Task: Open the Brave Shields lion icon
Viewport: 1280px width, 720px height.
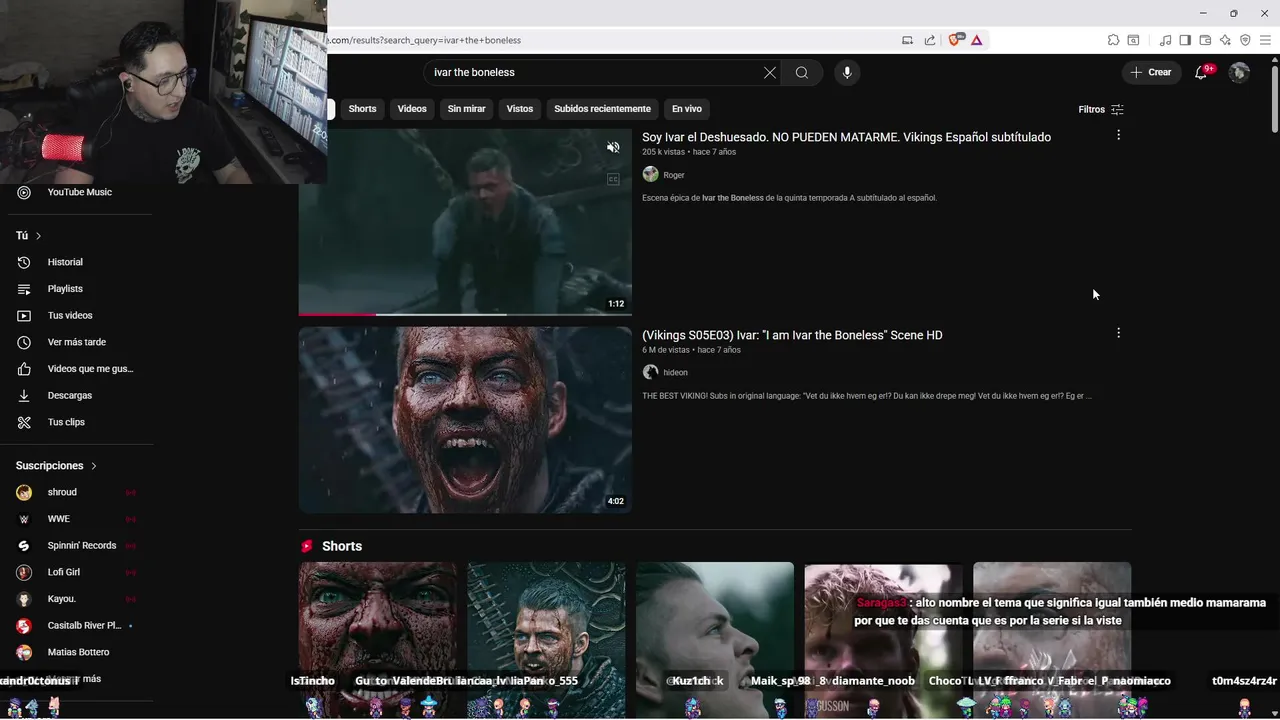Action: [x=954, y=40]
